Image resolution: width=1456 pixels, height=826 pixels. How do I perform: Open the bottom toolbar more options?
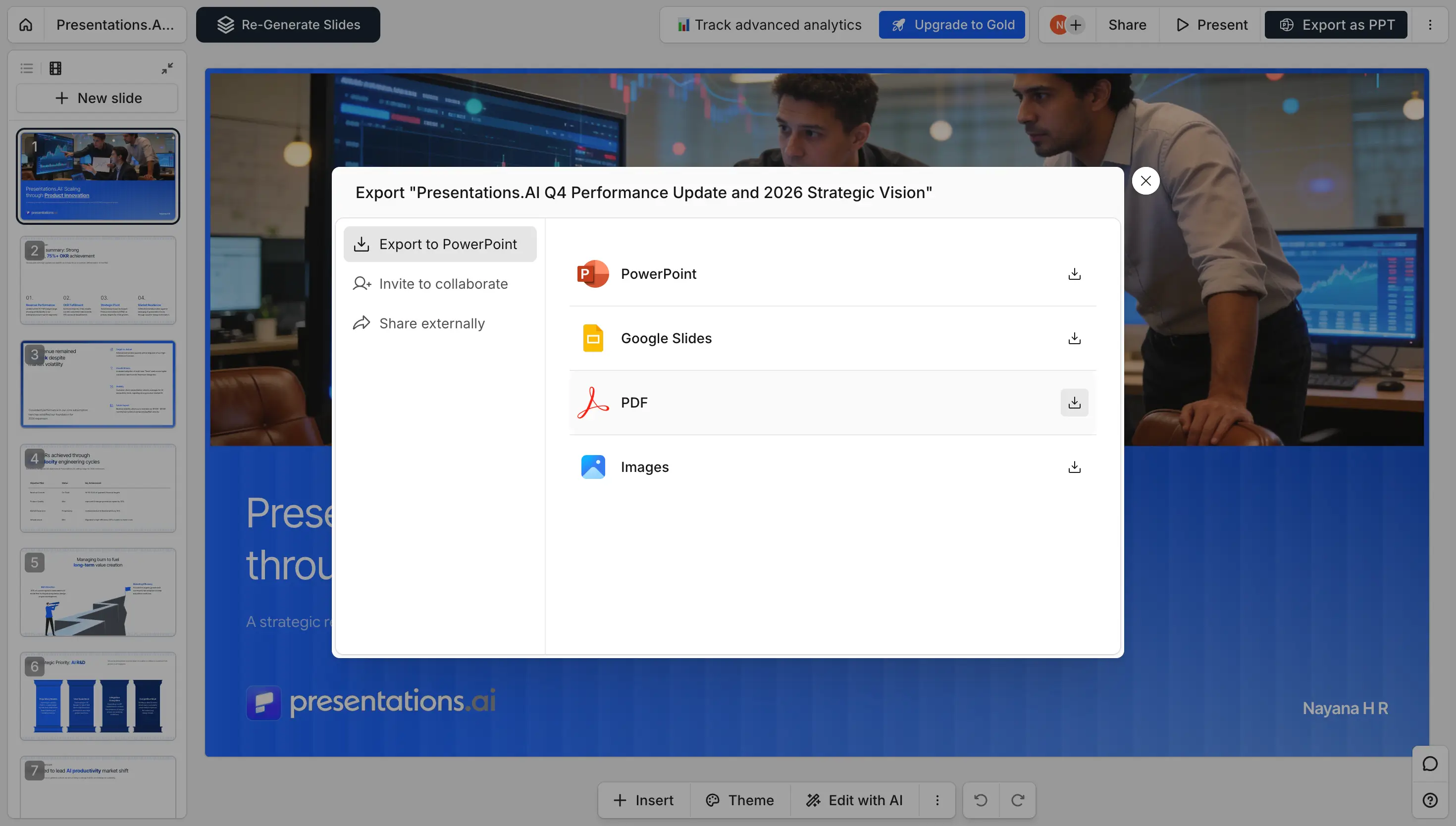(937, 800)
